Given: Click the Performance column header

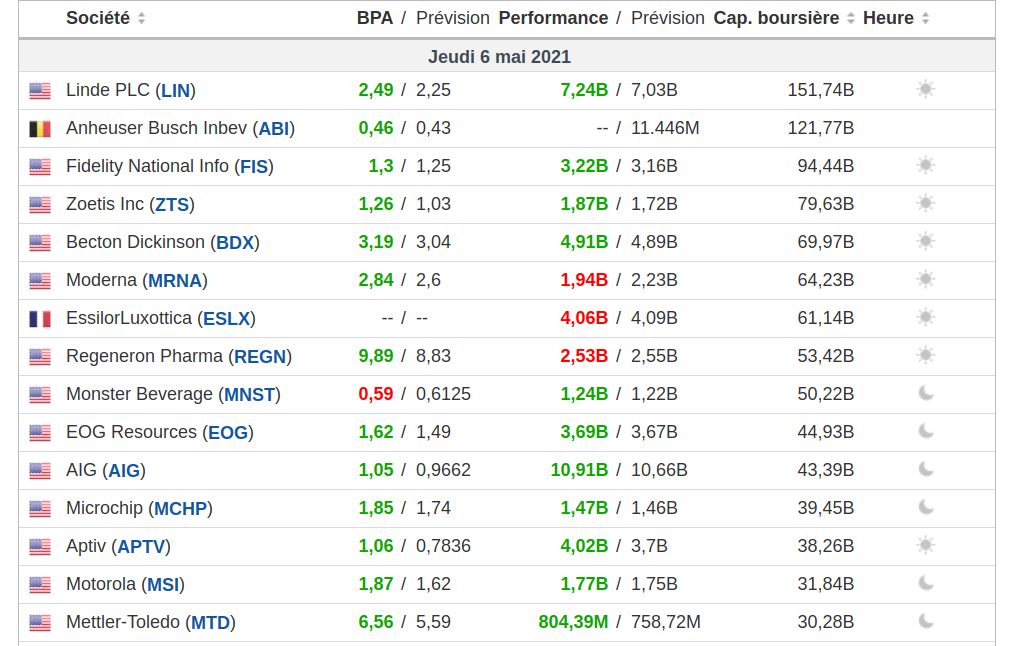Looking at the screenshot, I should [553, 18].
